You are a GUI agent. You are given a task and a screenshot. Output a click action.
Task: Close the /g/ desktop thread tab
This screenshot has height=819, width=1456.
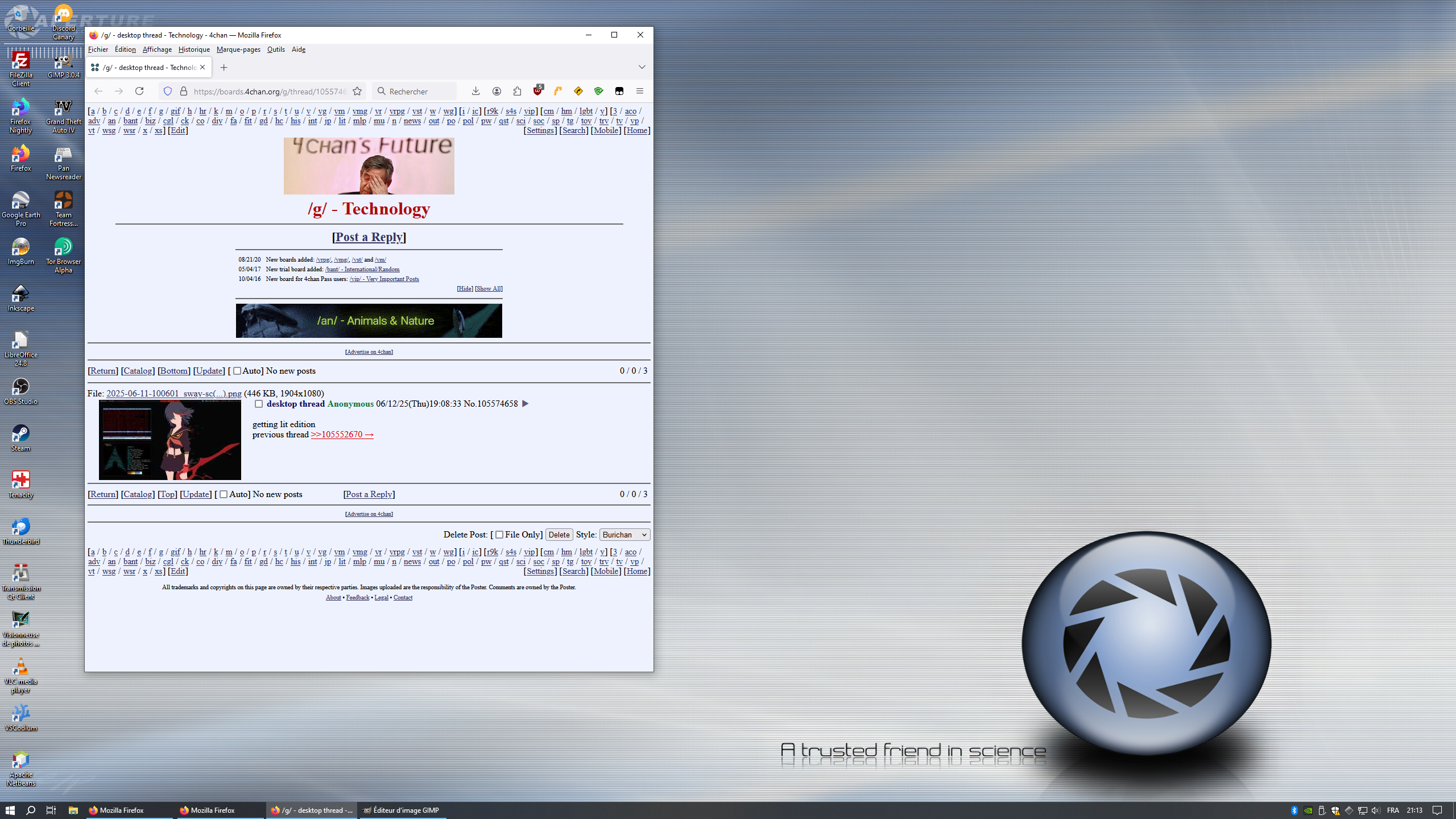click(x=202, y=67)
